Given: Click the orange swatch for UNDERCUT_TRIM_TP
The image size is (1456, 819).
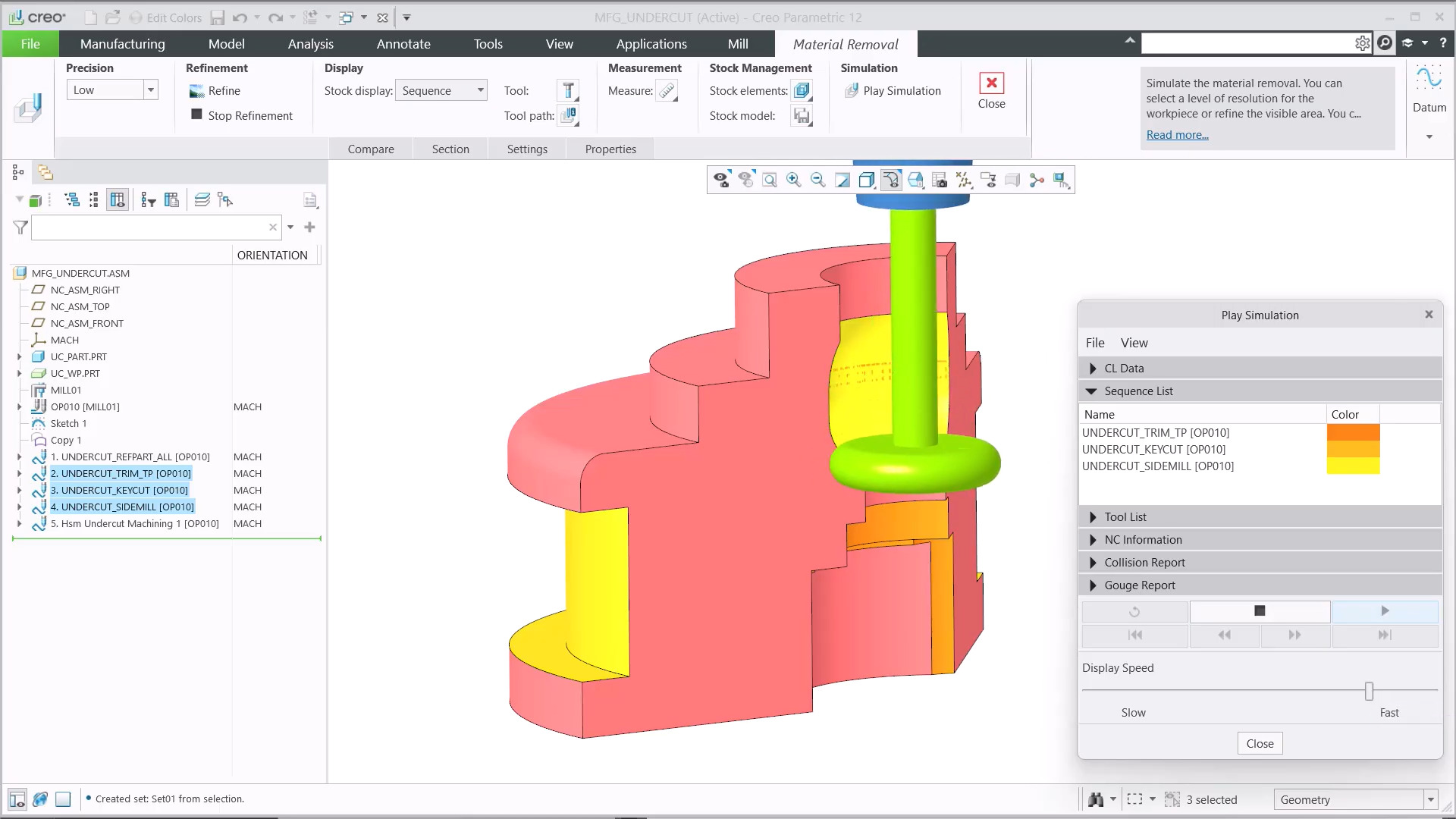Looking at the screenshot, I should click(1353, 433).
